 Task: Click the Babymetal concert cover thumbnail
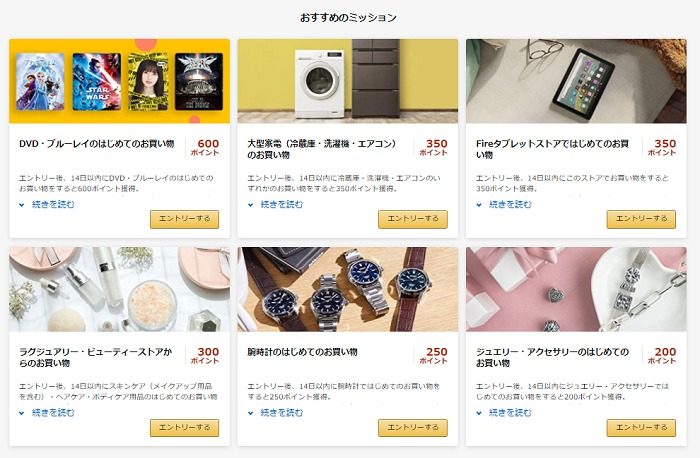point(199,82)
